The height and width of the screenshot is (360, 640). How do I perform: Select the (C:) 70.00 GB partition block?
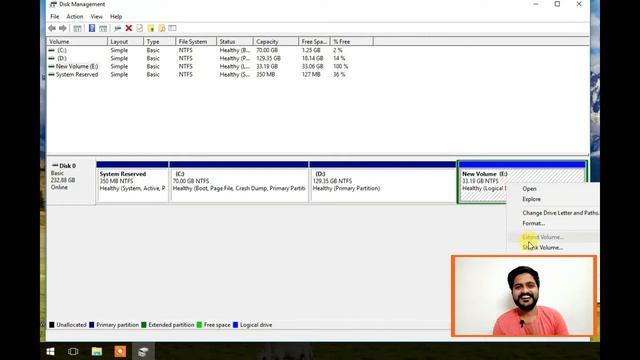coord(239,182)
